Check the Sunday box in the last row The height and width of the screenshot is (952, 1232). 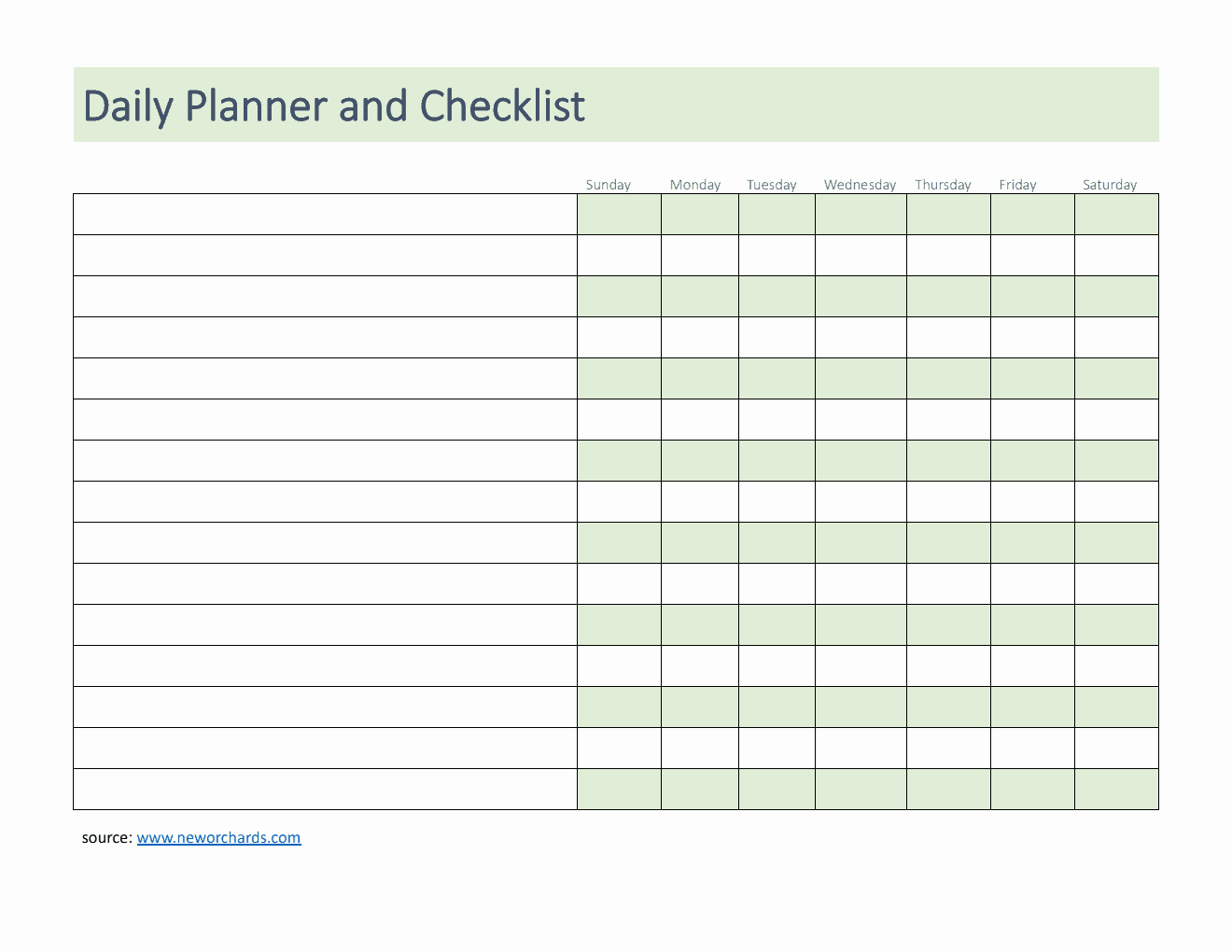click(x=619, y=790)
